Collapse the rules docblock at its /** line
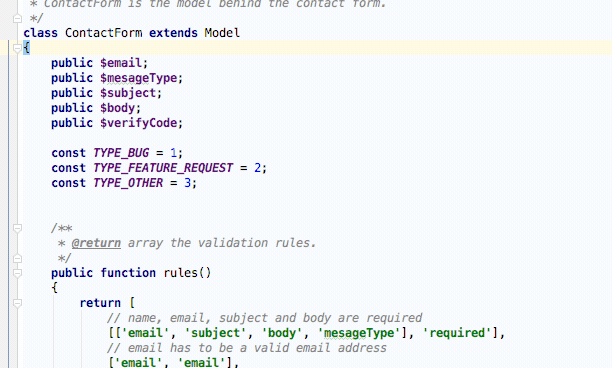 [x=17, y=228]
